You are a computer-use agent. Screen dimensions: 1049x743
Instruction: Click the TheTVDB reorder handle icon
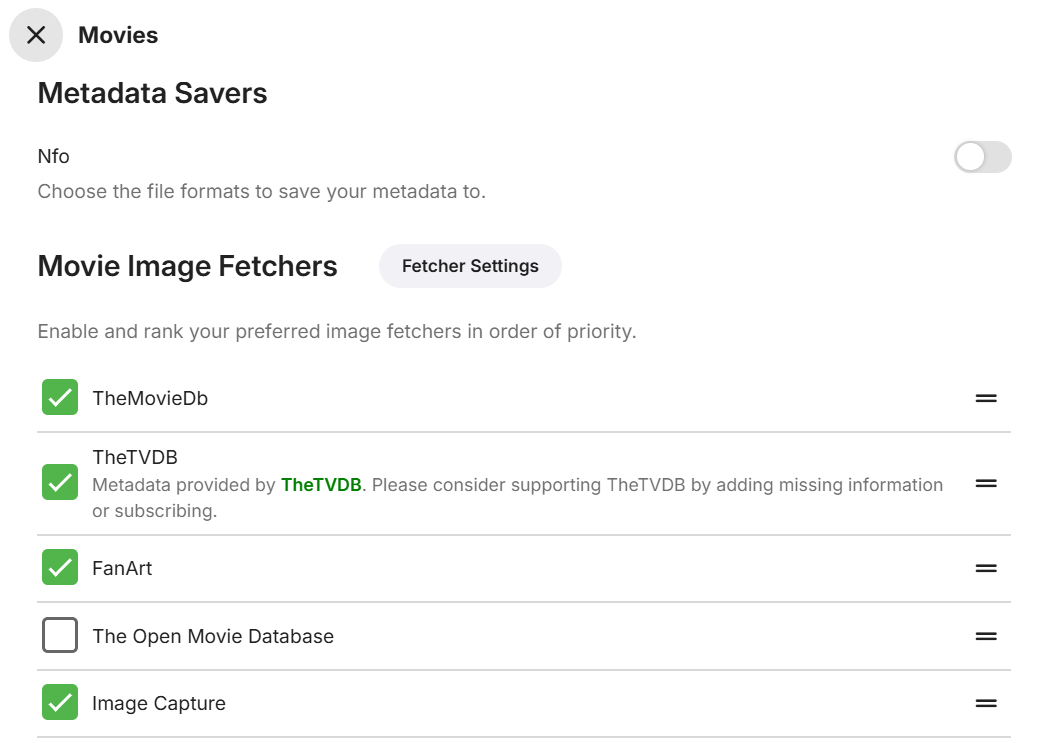pos(986,483)
